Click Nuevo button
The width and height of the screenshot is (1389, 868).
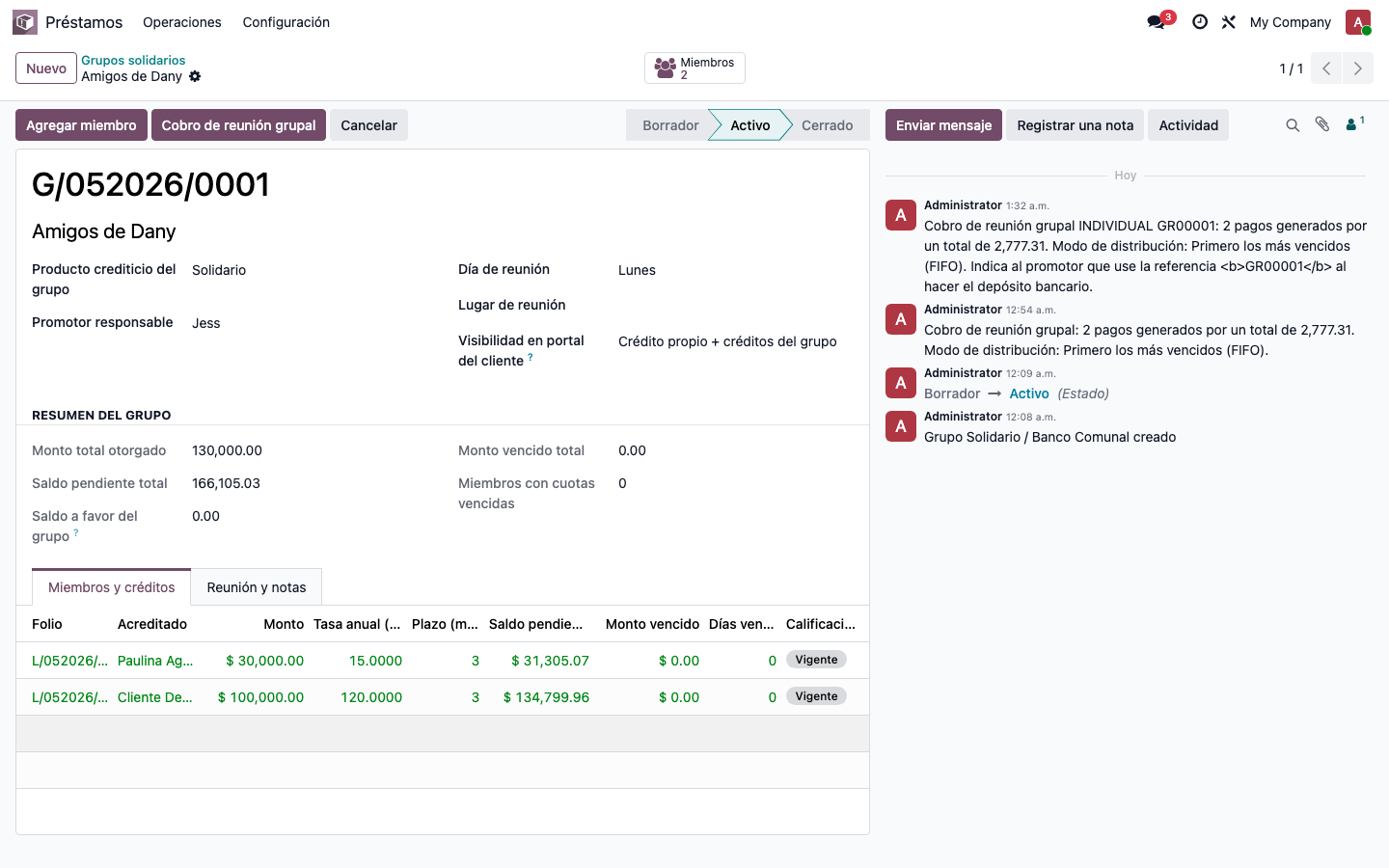46,68
